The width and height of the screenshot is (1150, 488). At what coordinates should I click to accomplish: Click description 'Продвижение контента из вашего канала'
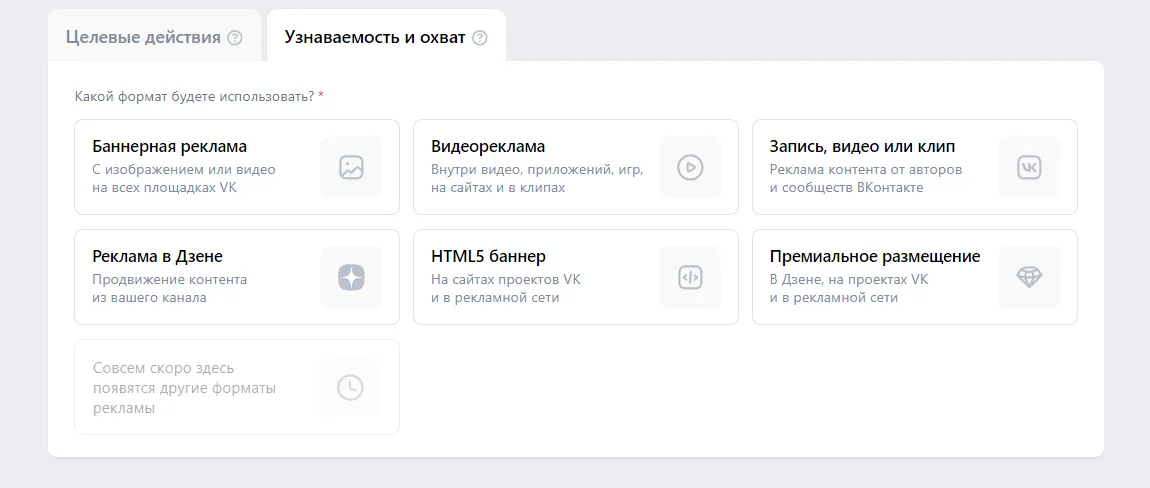tap(169, 288)
